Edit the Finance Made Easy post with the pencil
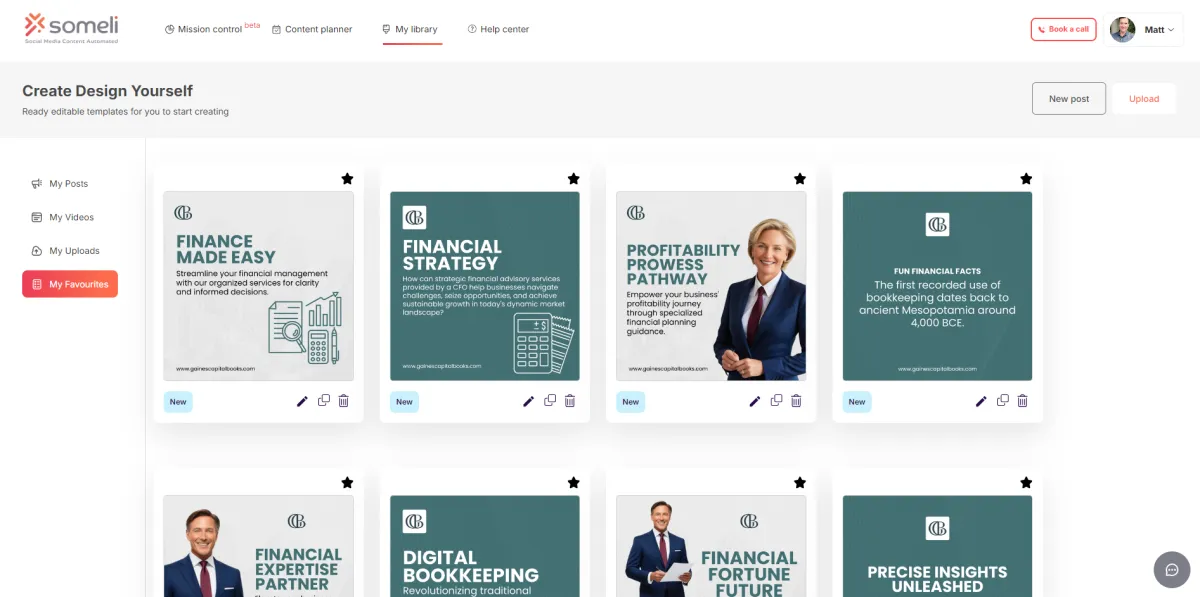The image size is (1200, 597). pos(302,401)
